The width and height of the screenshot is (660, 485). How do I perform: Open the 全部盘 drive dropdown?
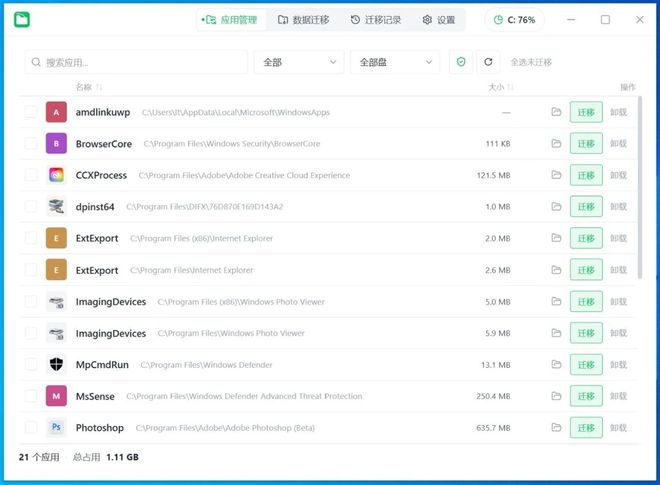coord(395,62)
